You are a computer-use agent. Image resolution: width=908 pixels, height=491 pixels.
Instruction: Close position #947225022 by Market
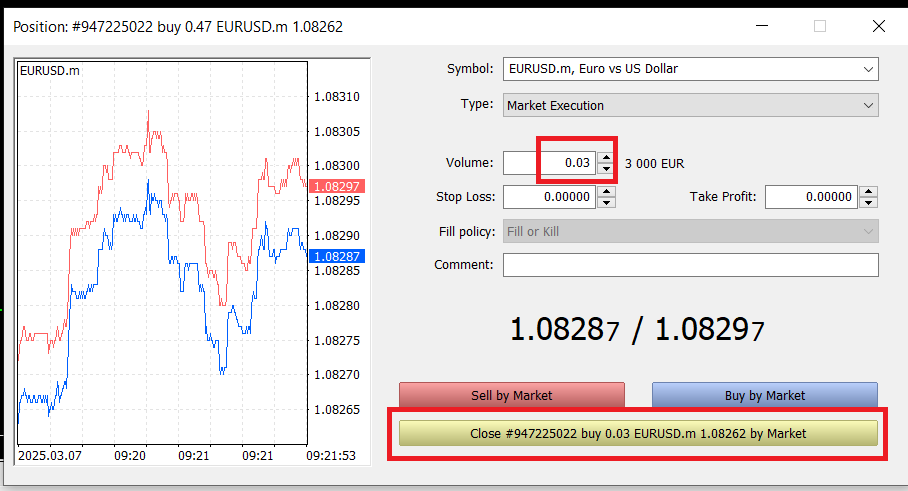[638, 433]
